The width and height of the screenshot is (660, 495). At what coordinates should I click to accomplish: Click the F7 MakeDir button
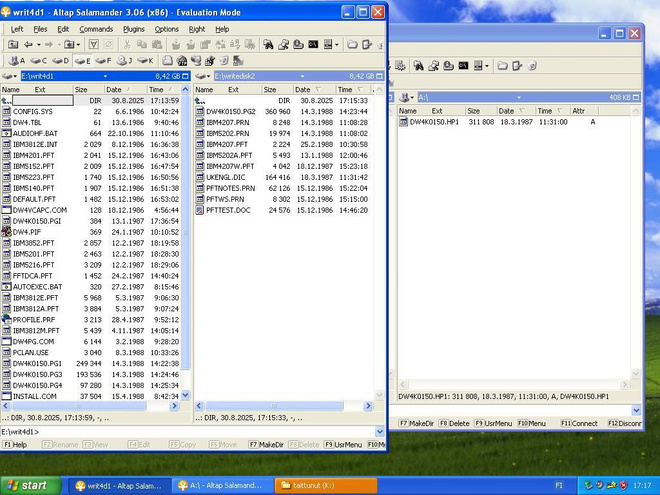pyautogui.click(x=266, y=444)
